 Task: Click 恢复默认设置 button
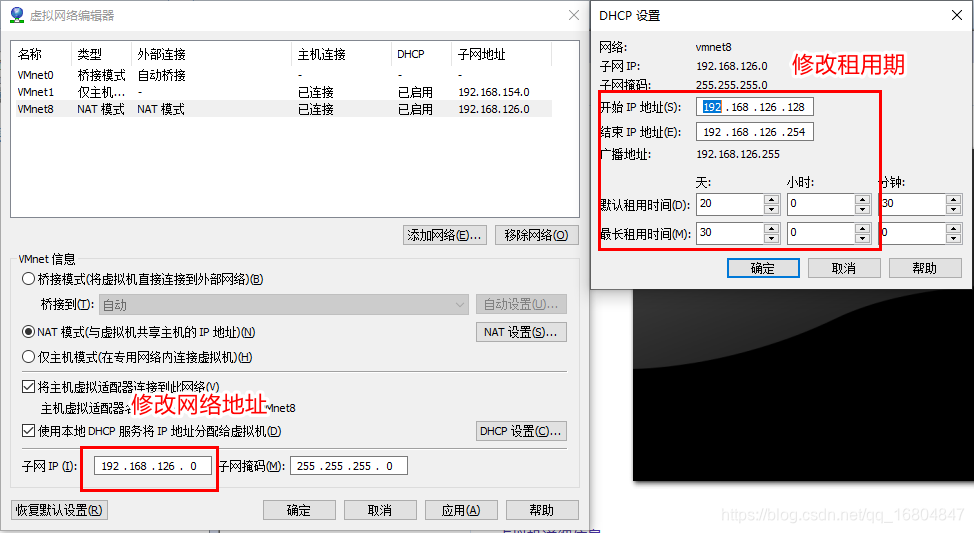pyautogui.click(x=59, y=510)
